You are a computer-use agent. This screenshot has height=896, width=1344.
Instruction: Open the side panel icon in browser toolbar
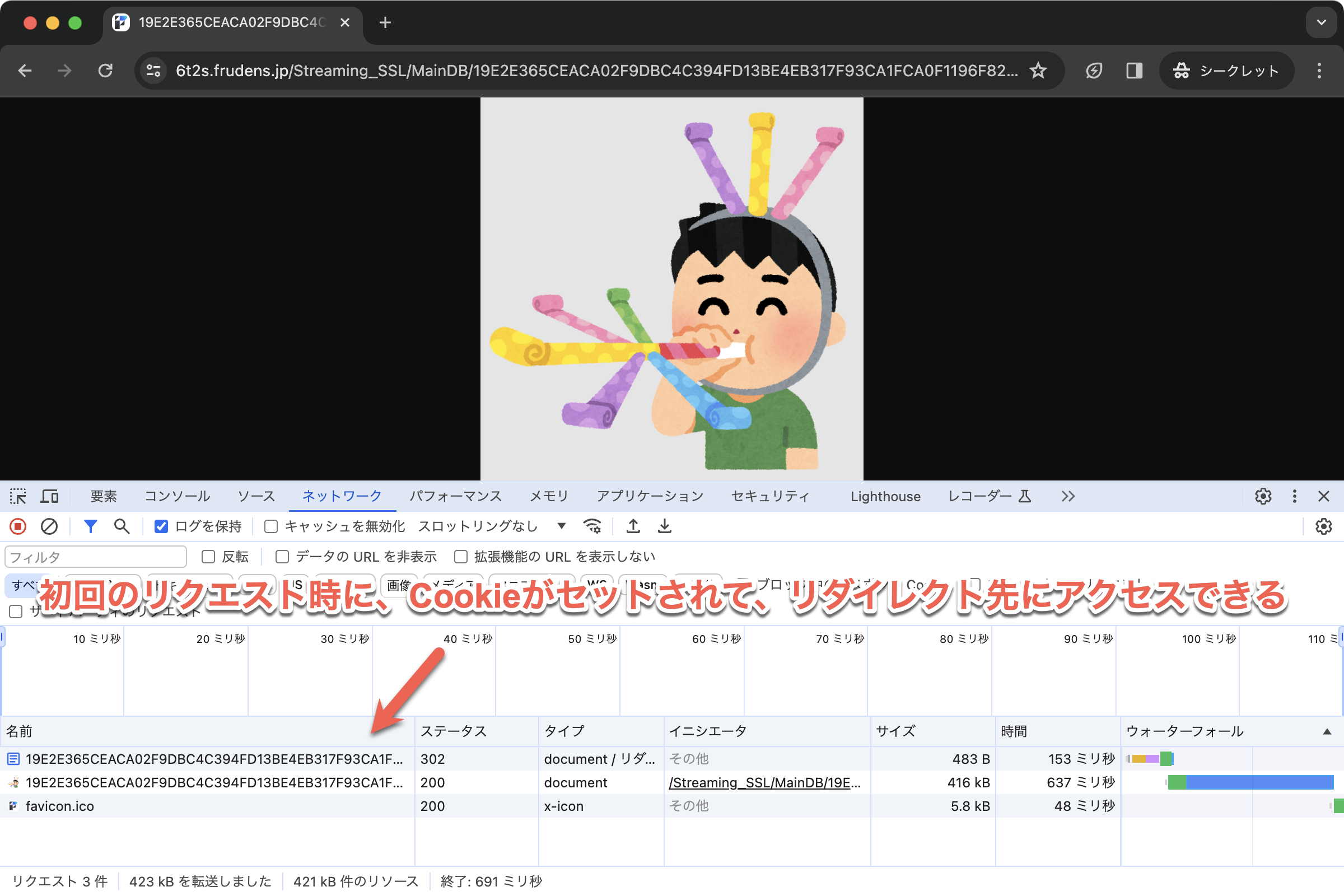pos(1135,71)
